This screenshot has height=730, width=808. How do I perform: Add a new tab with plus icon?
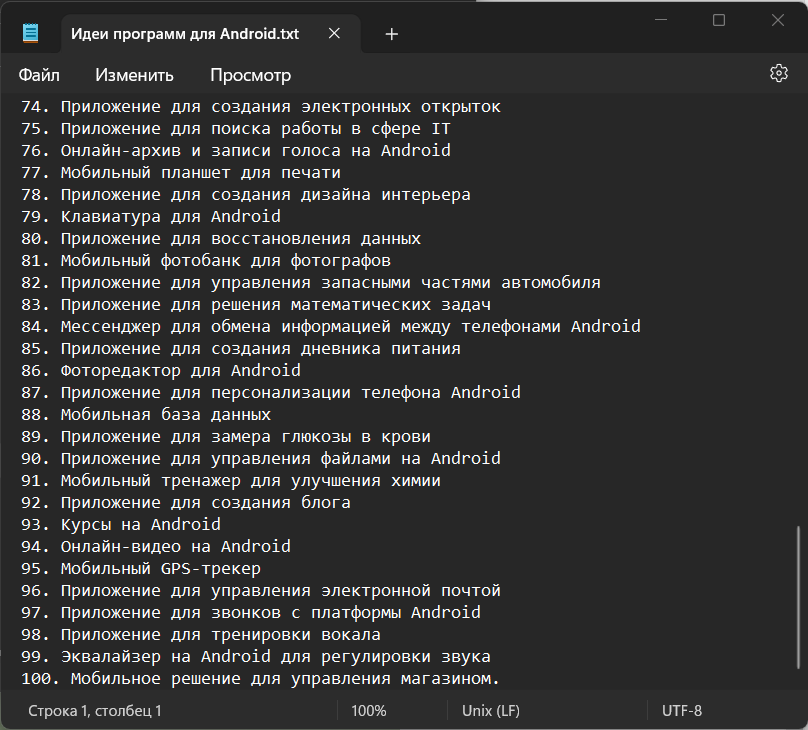(392, 34)
